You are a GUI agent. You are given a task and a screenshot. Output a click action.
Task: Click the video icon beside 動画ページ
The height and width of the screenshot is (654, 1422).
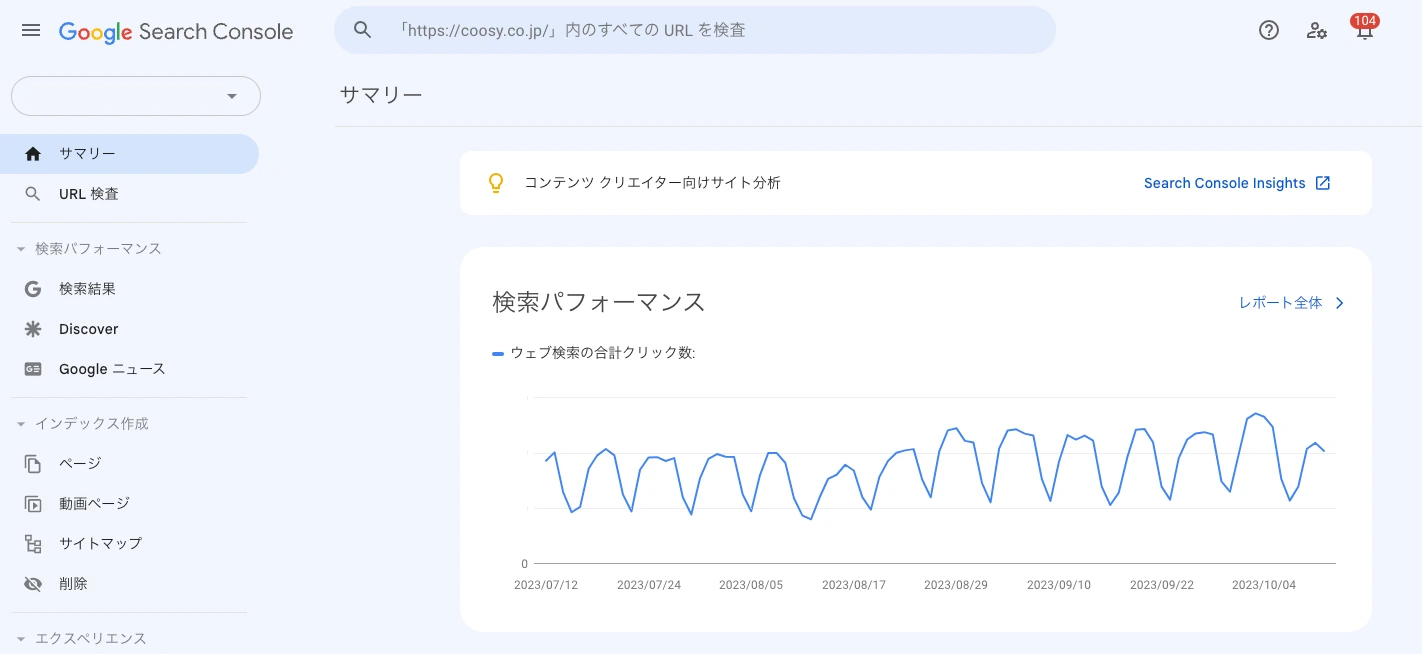pos(33,504)
